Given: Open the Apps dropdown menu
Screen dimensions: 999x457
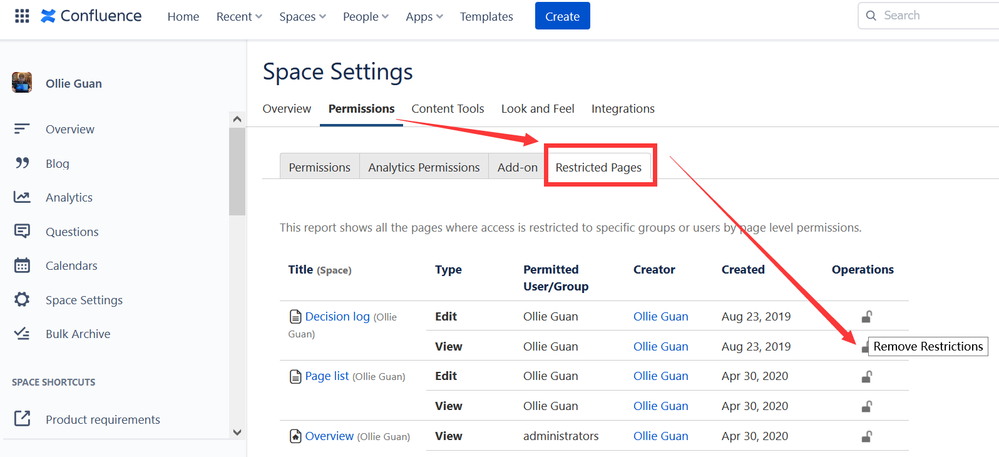Looking at the screenshot, I should (424, 17).
